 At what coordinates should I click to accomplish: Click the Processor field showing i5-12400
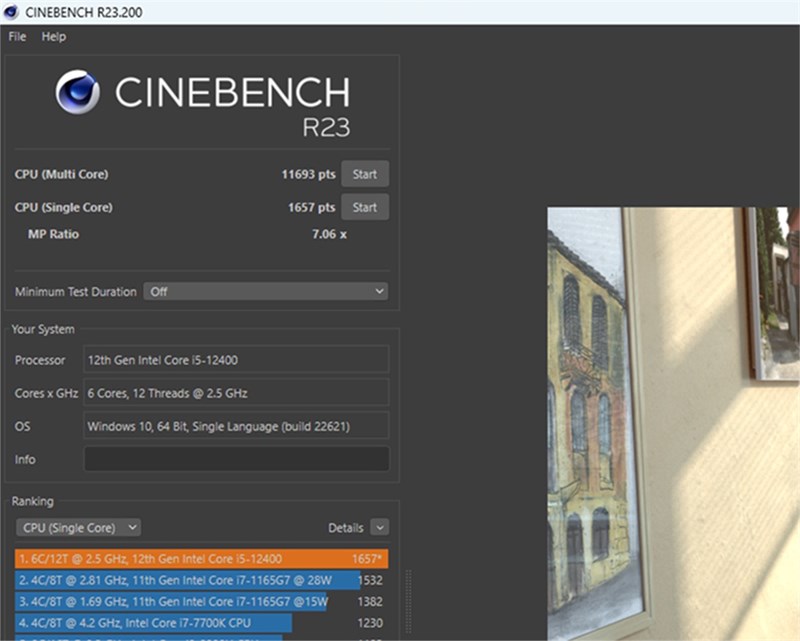point(236,360)
